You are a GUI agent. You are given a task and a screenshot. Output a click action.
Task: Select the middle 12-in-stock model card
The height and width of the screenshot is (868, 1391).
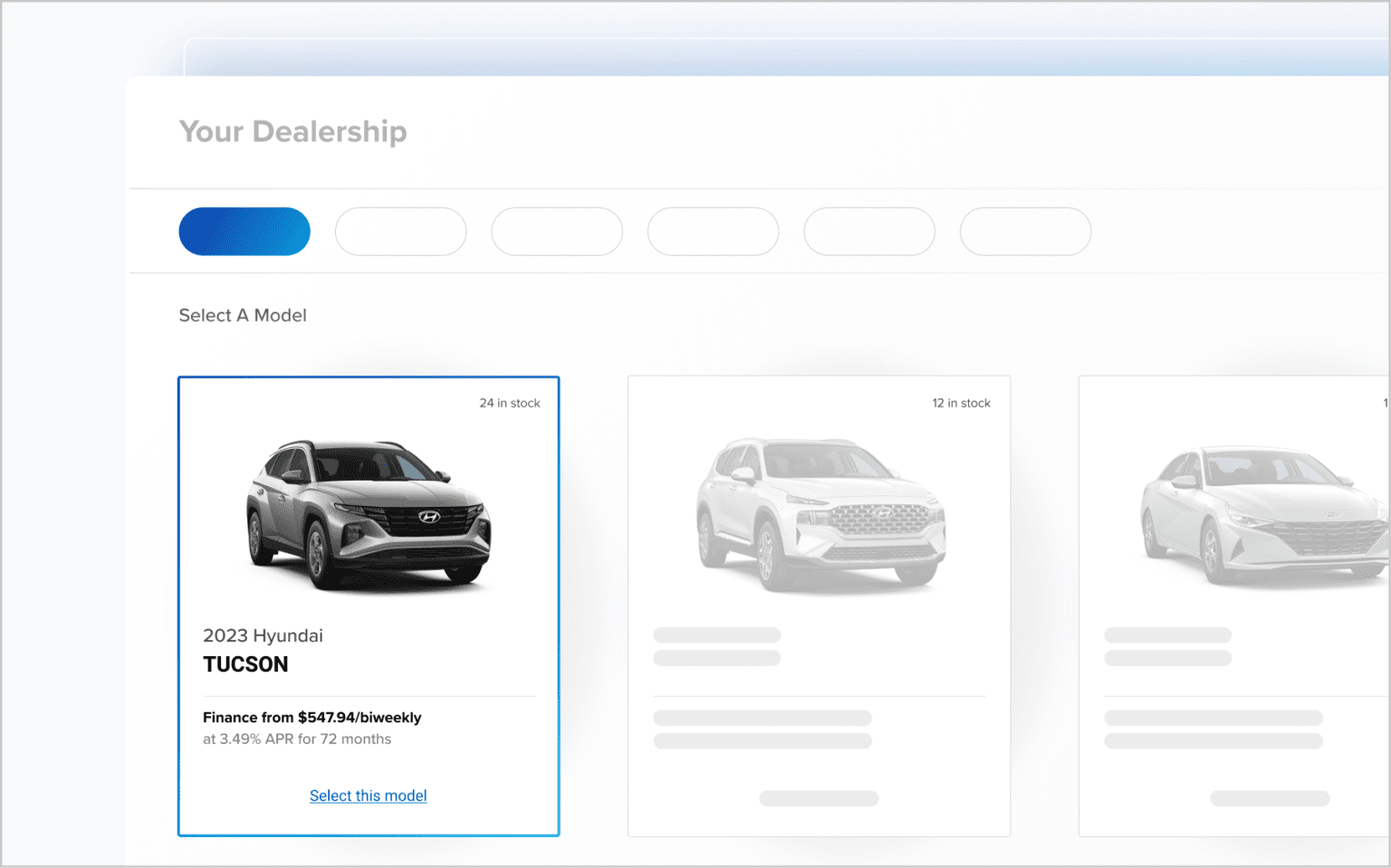[819, 605]
